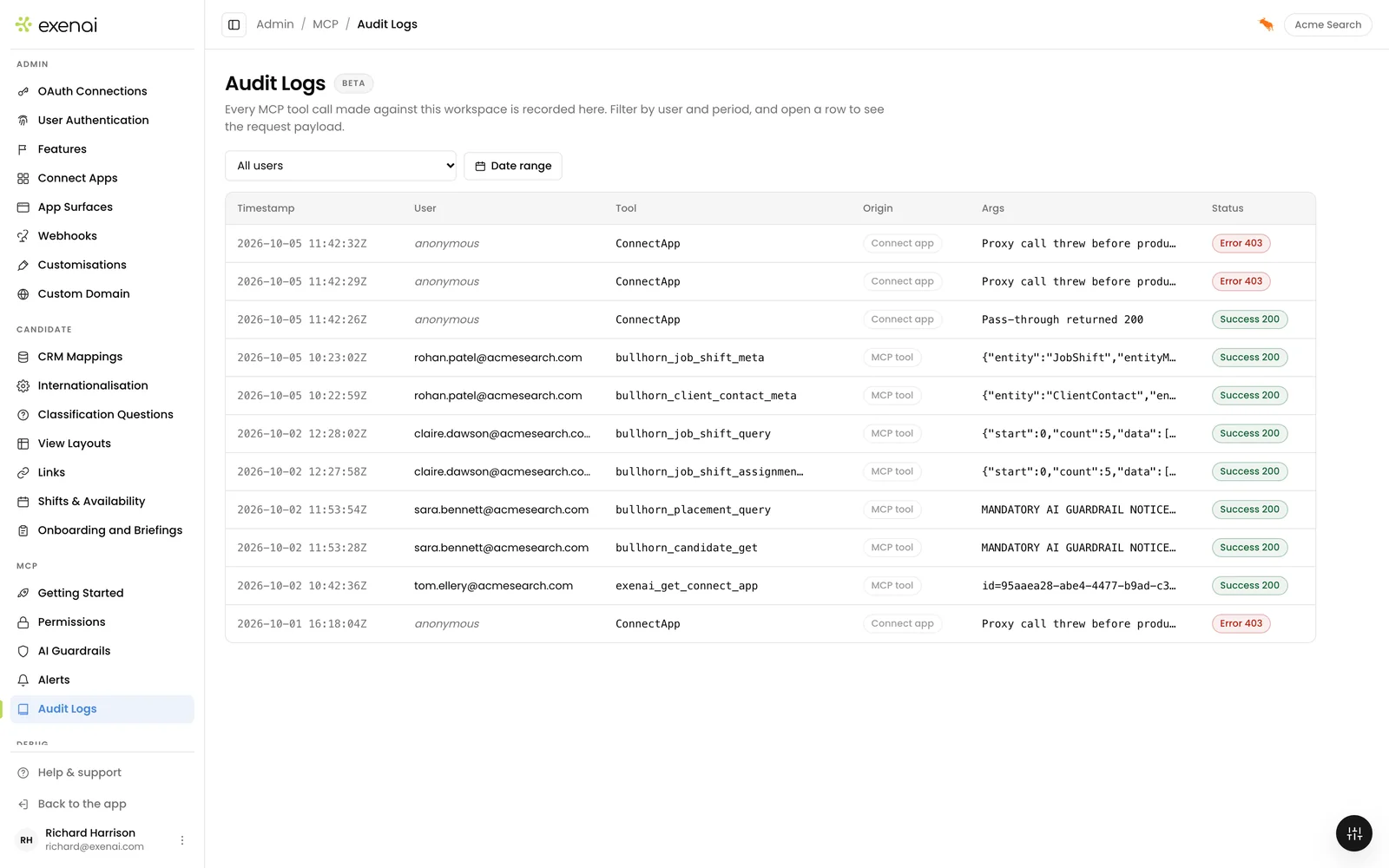The height and width of the screenshot is (868, 1389).
Task: Click the View Layouts table icon
Action: tap(23, 444)
